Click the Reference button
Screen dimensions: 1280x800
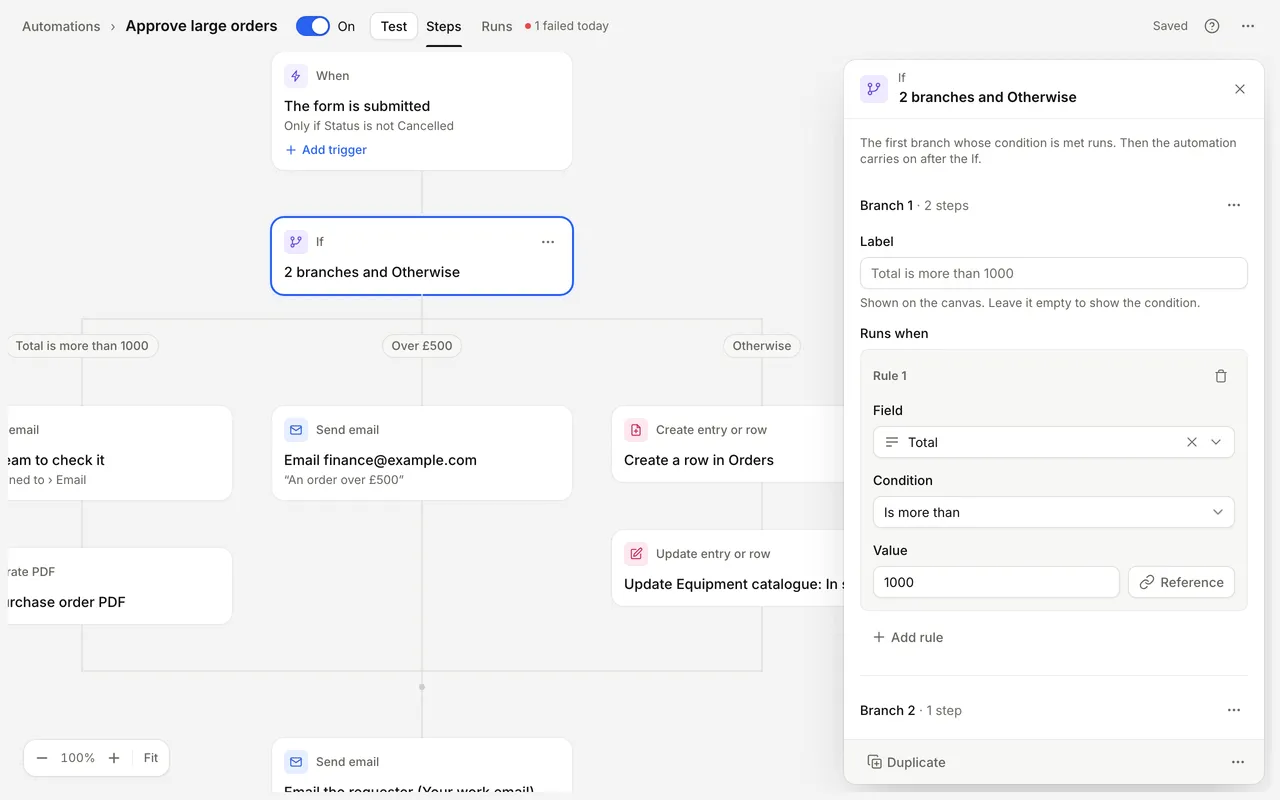pos(1181,582)
